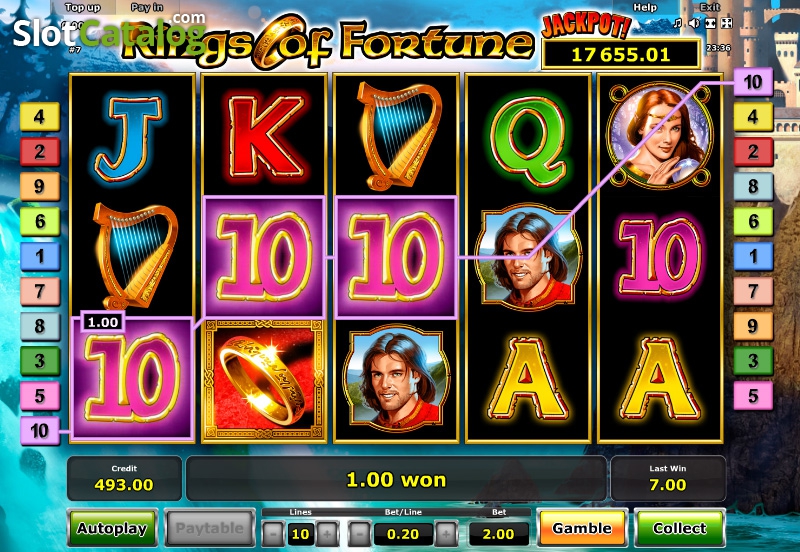Select the Exit menu item
This screenshot has width=800, height=552.
[x=710, y=7]
